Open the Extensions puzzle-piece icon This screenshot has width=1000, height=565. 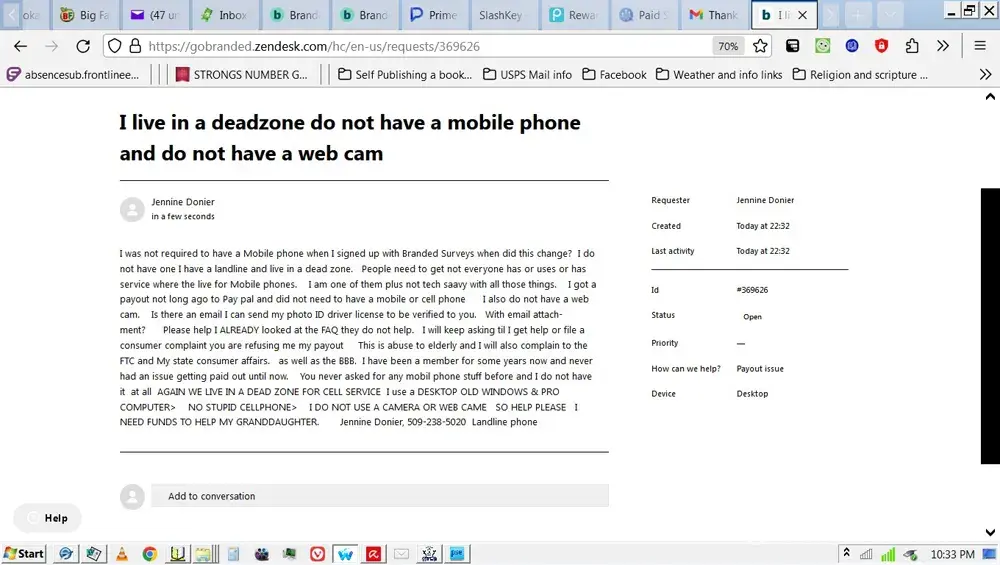pos(911,46)
